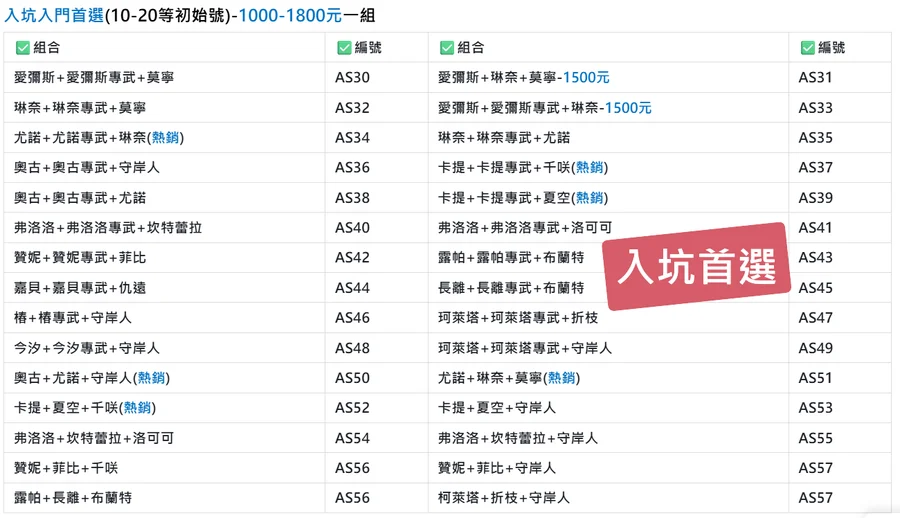
Task: Click 熱銷 link in 奧古+尤諾+守岸人 row
Action: coord(151,378)
